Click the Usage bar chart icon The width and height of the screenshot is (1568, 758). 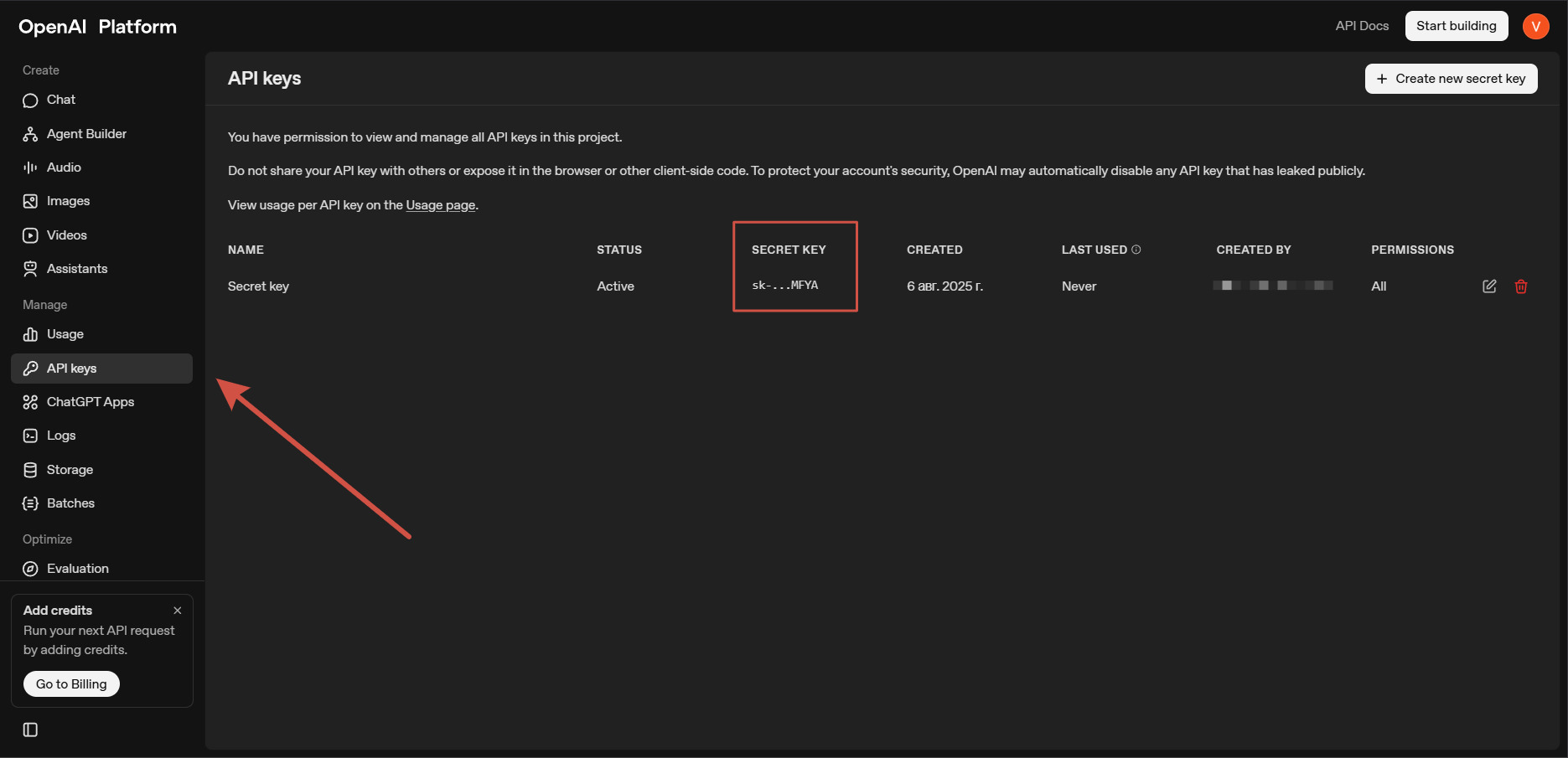[30, 334]
